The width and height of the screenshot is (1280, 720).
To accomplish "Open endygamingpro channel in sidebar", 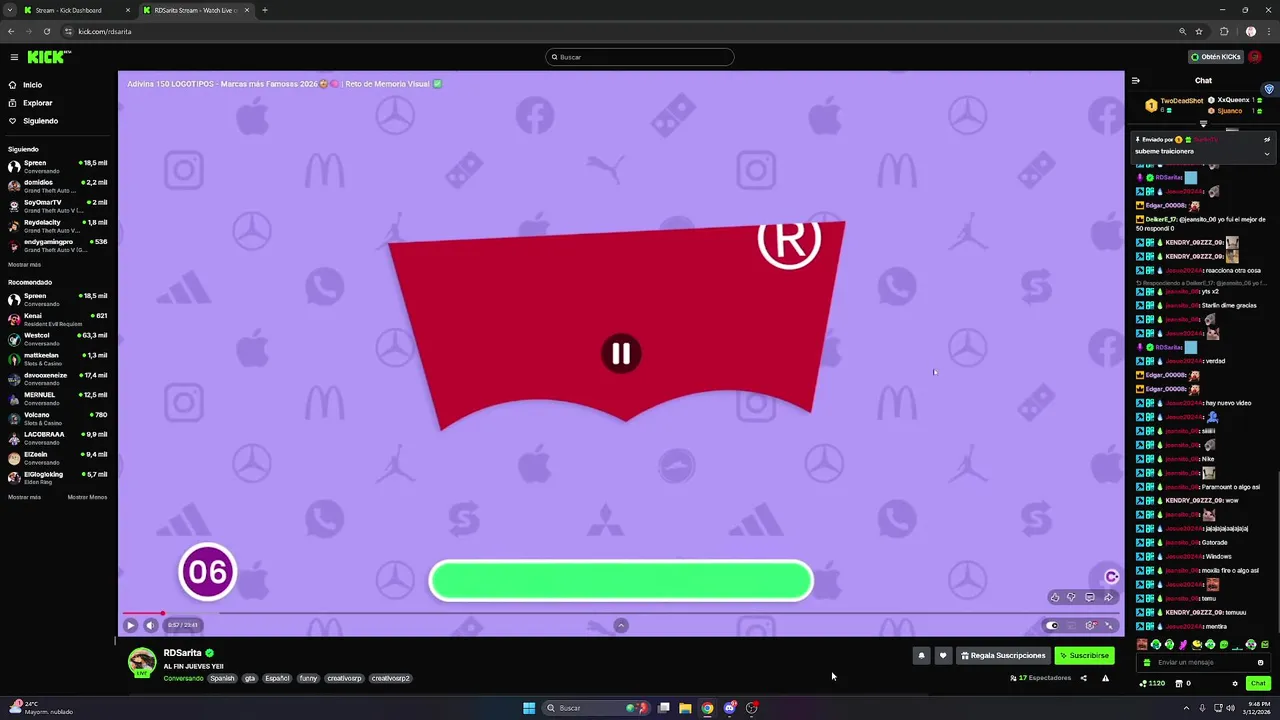I will pyautogui.click(x=57, y=245).
